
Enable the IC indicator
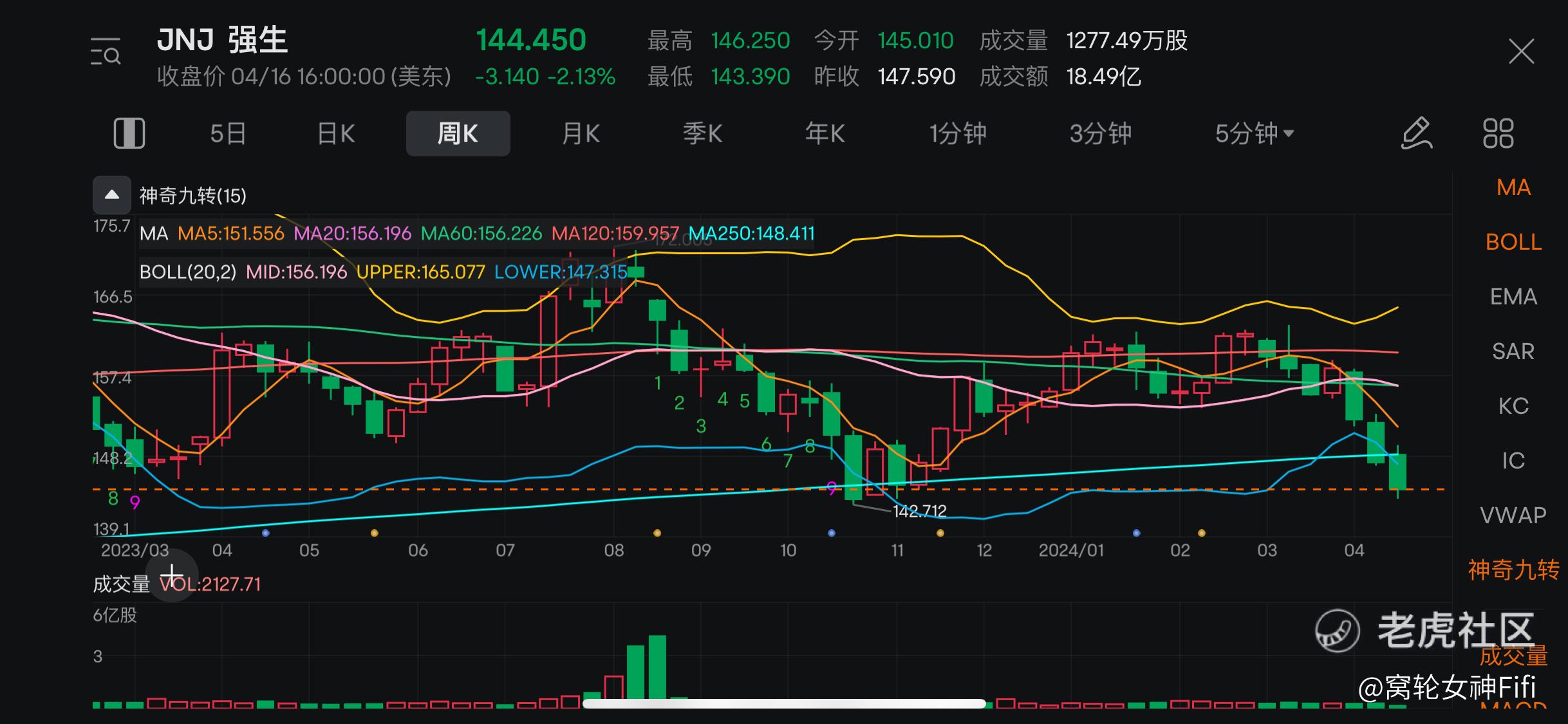[1513, 461]
